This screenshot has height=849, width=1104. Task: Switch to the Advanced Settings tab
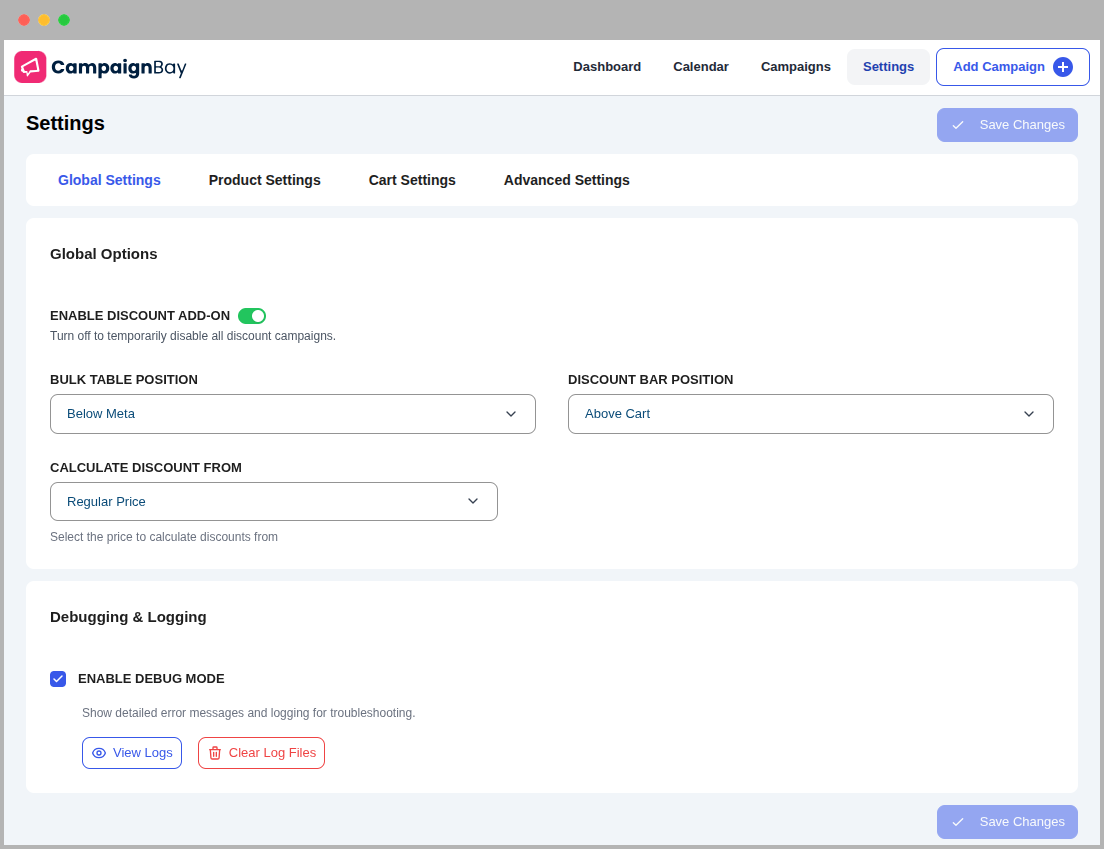coord(566,180)
